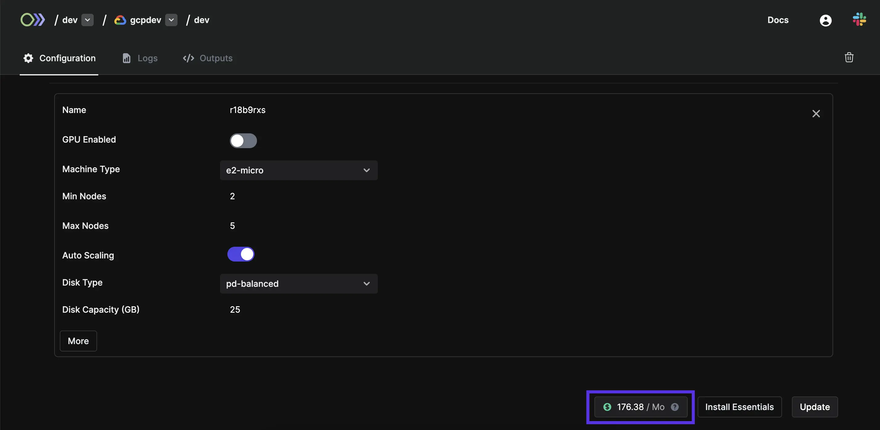Click the help question mark by cost

675,407
